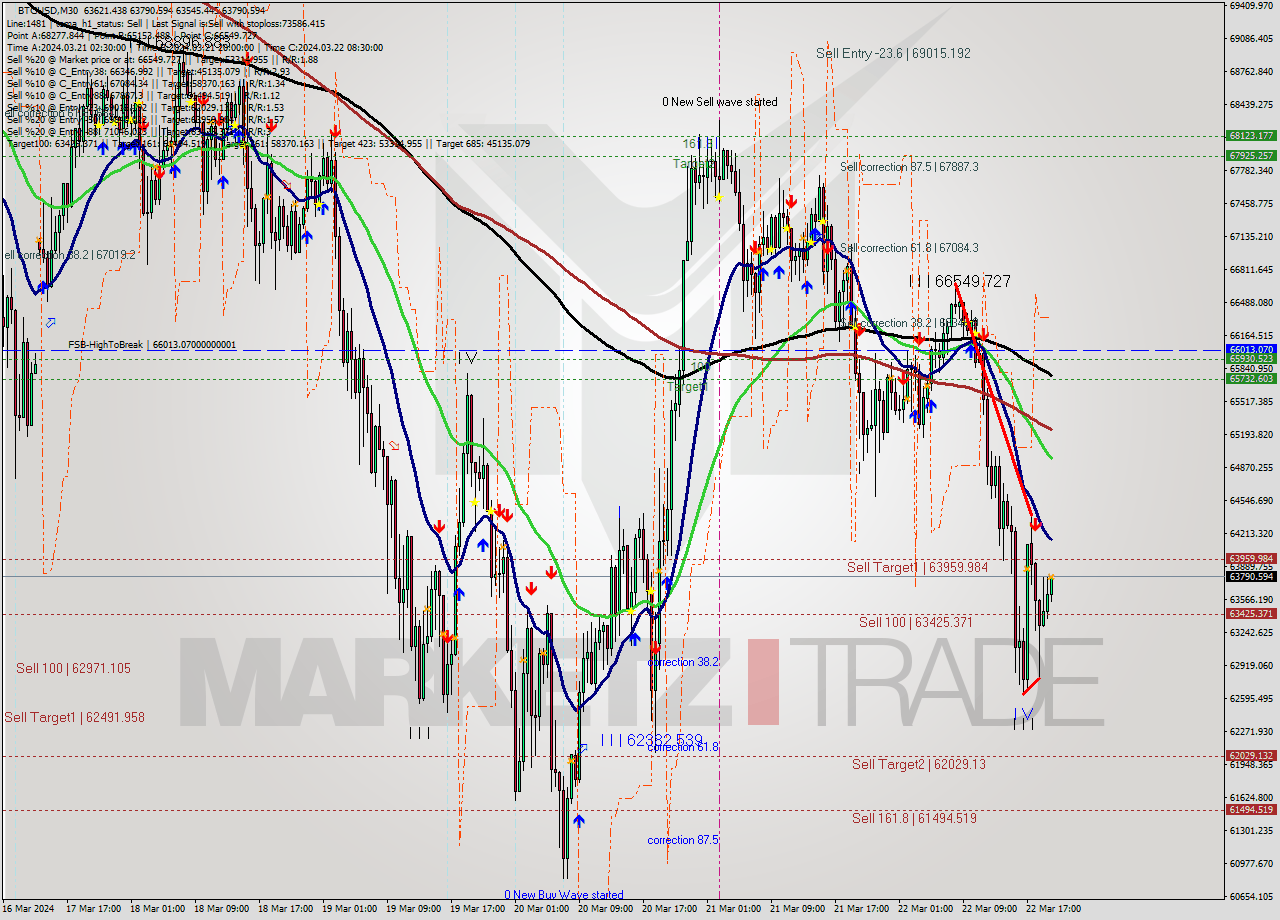The width and height of the screenshot is (1280, 920).
Task: Click the 69409.705 price axis value
Action: coord(1250,5)
